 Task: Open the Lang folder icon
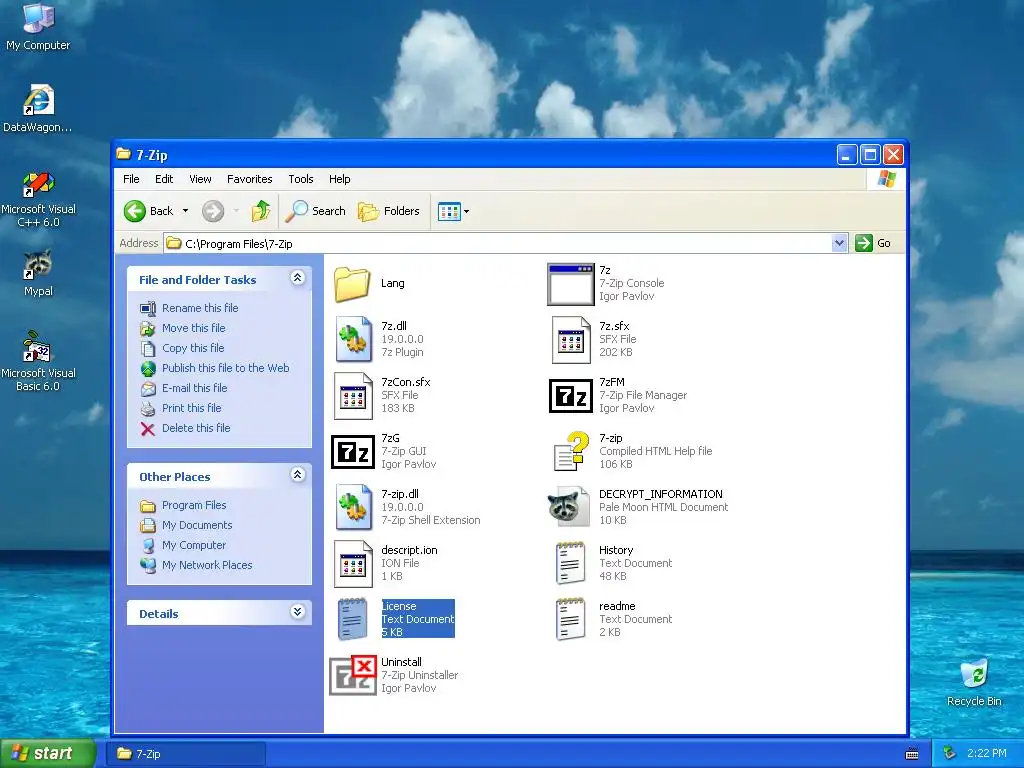point(352,284)
